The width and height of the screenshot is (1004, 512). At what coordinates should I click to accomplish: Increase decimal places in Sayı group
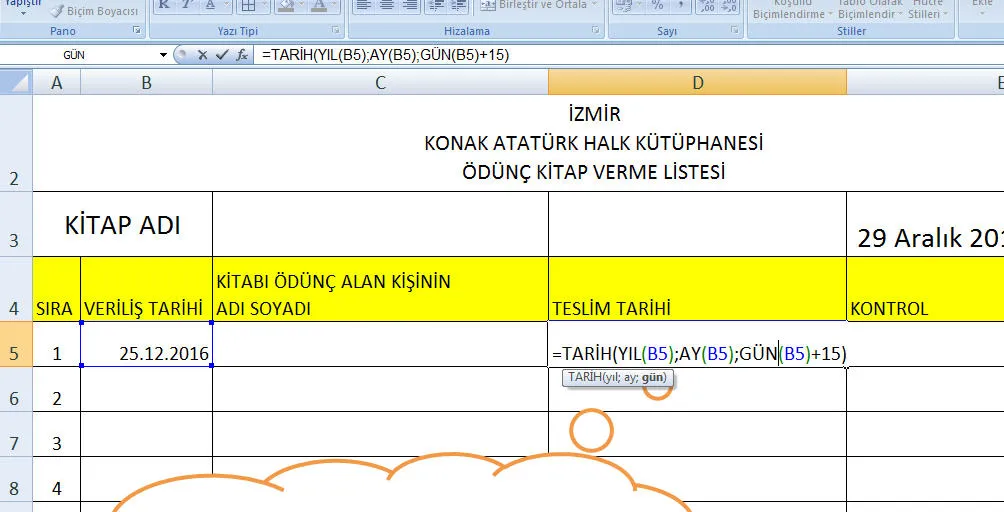pos(708,5)
